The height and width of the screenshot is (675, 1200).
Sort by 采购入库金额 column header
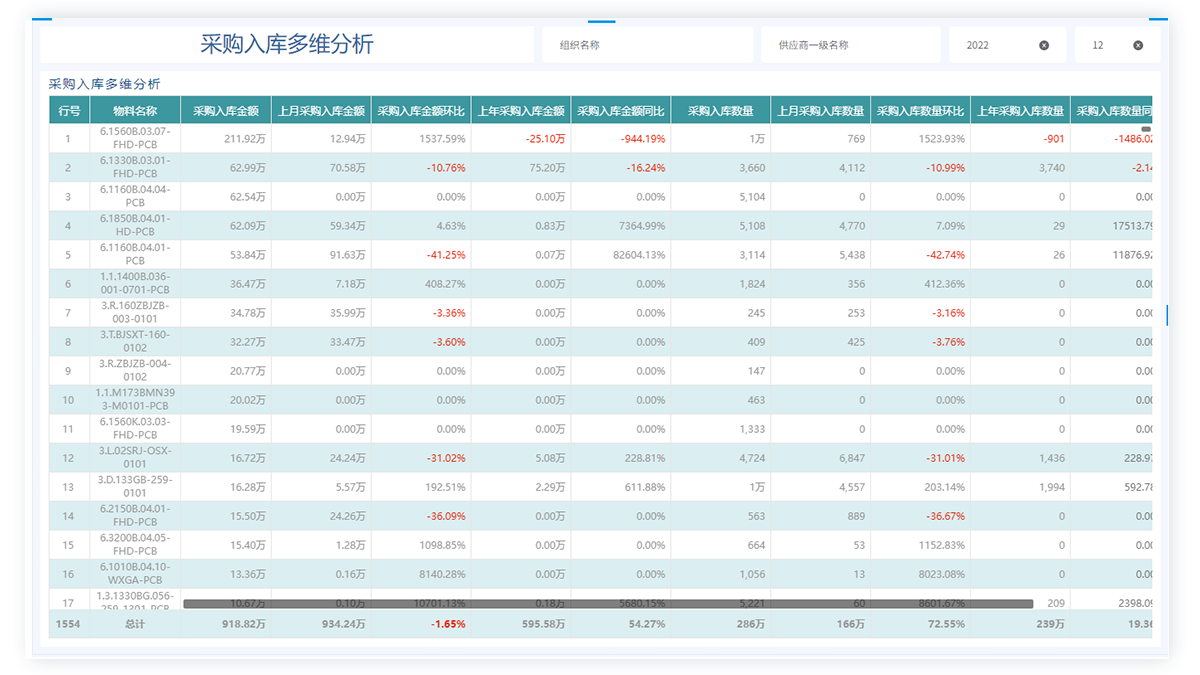tap(225, 111)
